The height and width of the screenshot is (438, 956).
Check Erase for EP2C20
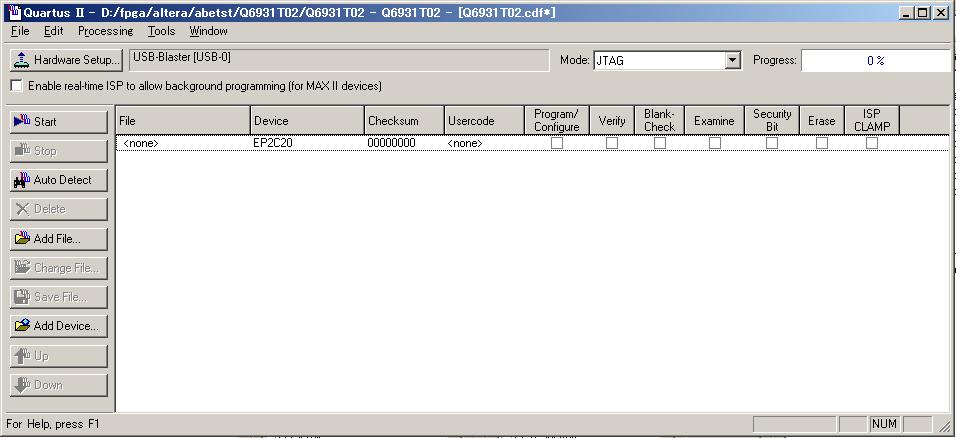[x=822, y=143]
